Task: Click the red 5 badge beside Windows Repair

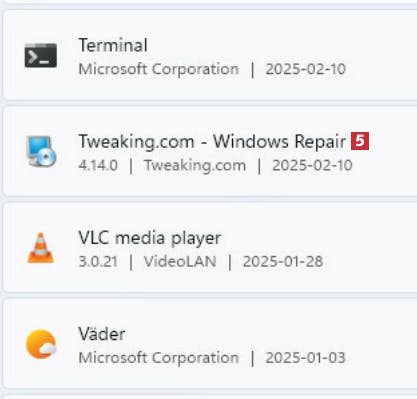Action: 360,141
